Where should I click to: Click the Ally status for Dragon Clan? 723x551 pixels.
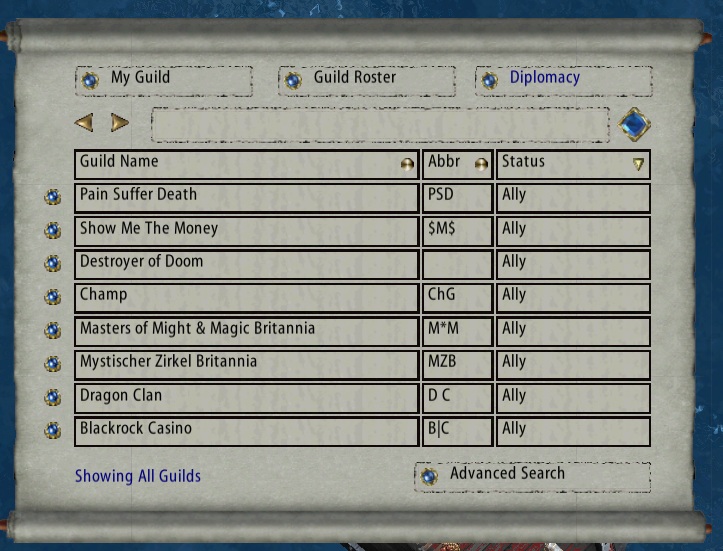[573, 398]
